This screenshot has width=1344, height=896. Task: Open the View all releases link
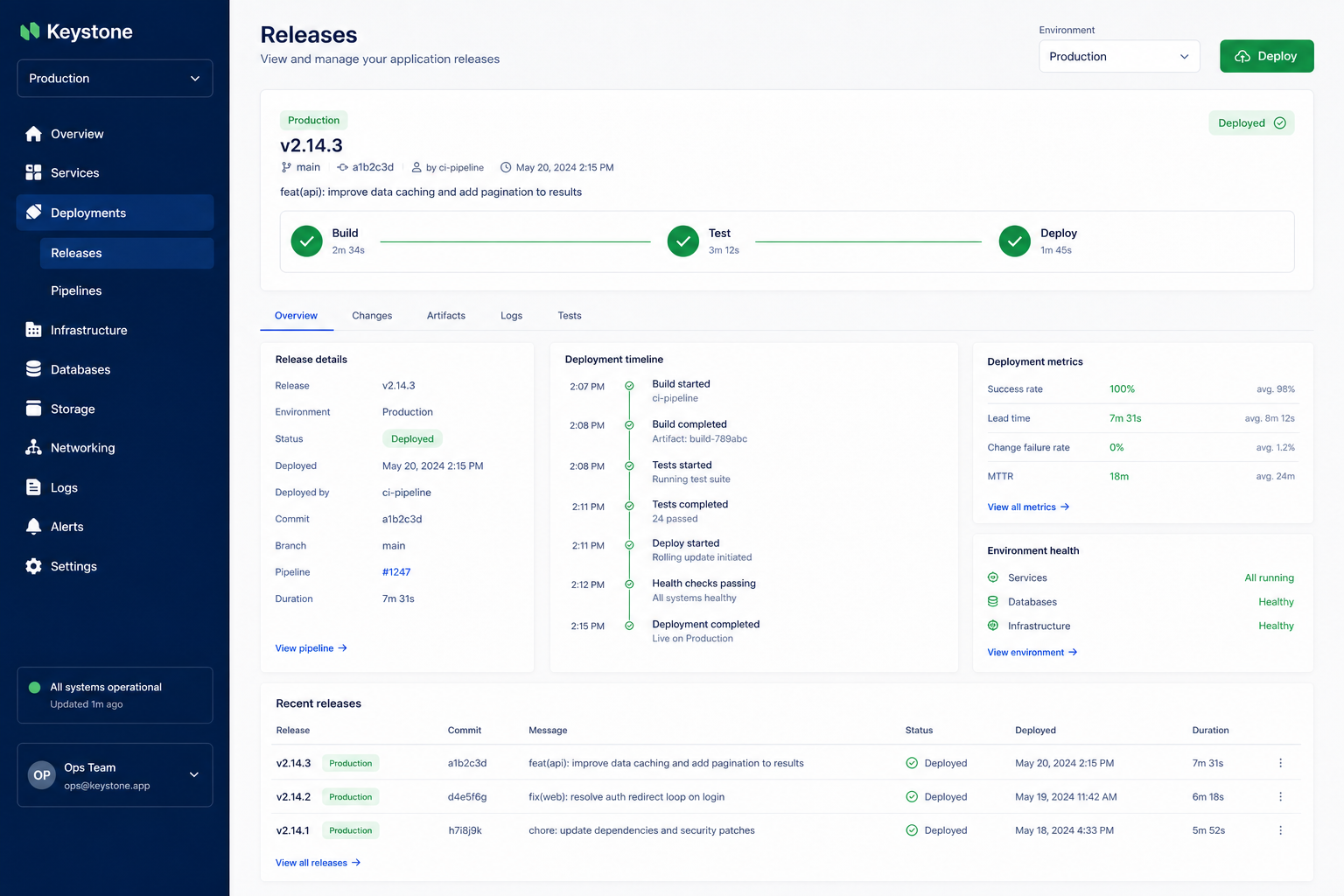(x=318, y=863)
